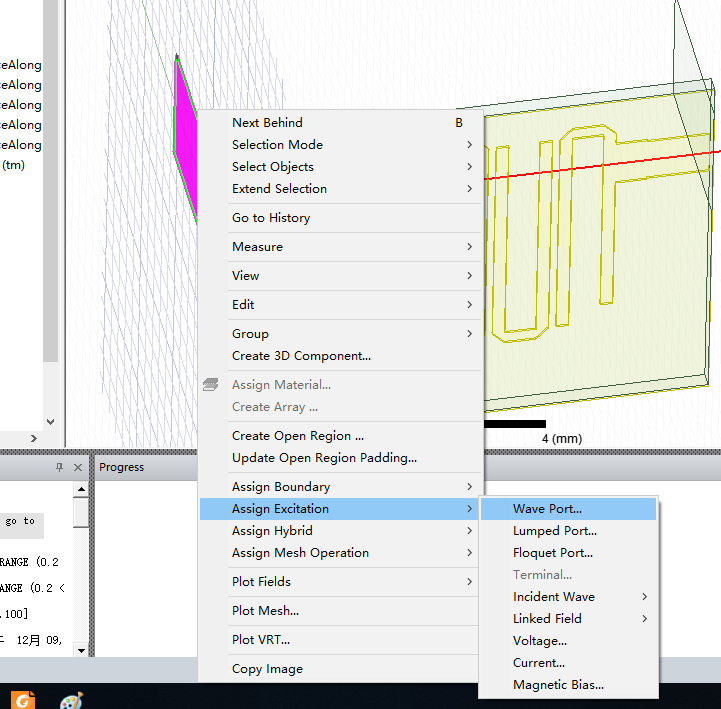Viewport: 721px width, 709px height.
Task: Expand the Selection Mode submenu
Action: (x=341, y=145)
